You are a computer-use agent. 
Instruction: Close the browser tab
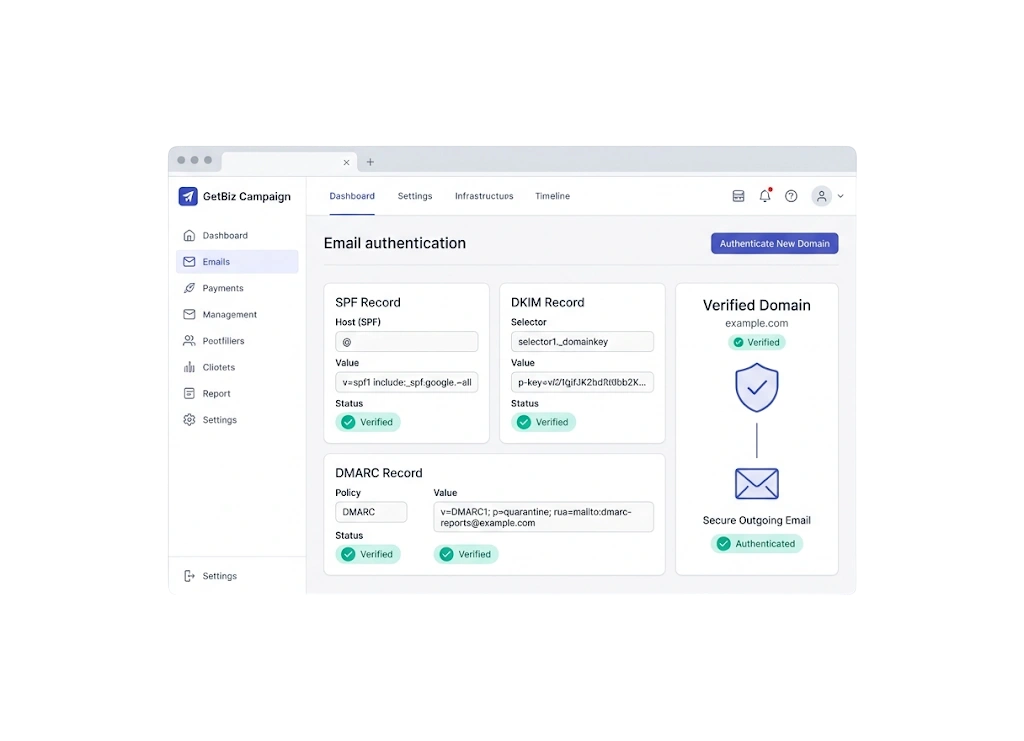click(x=346, y=163)
